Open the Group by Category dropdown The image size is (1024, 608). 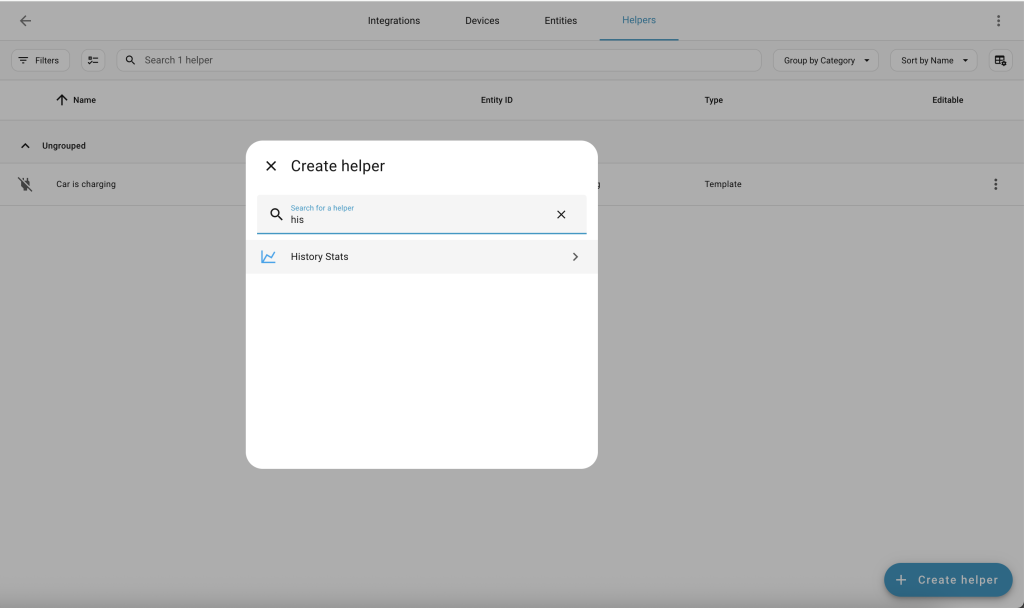[825, 60]
